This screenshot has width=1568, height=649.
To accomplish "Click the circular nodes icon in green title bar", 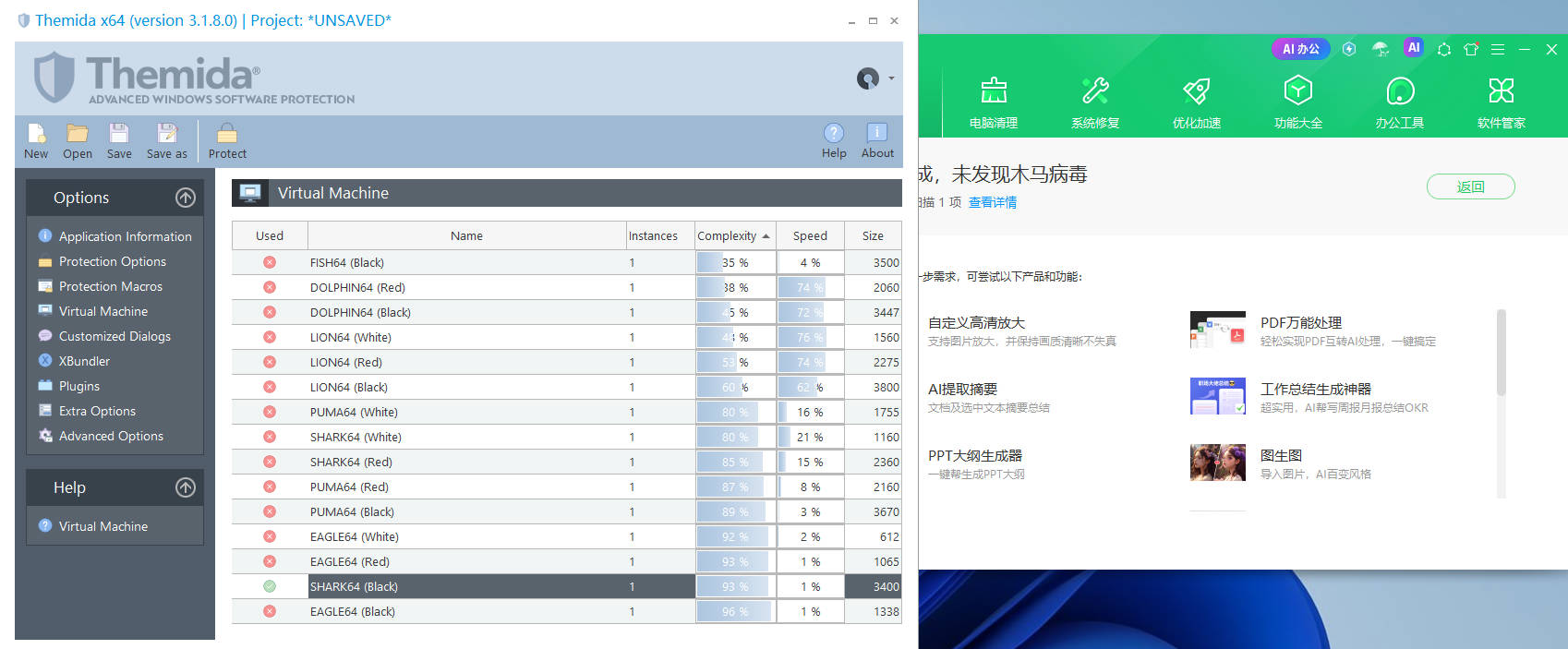I will click(1444, 49).
